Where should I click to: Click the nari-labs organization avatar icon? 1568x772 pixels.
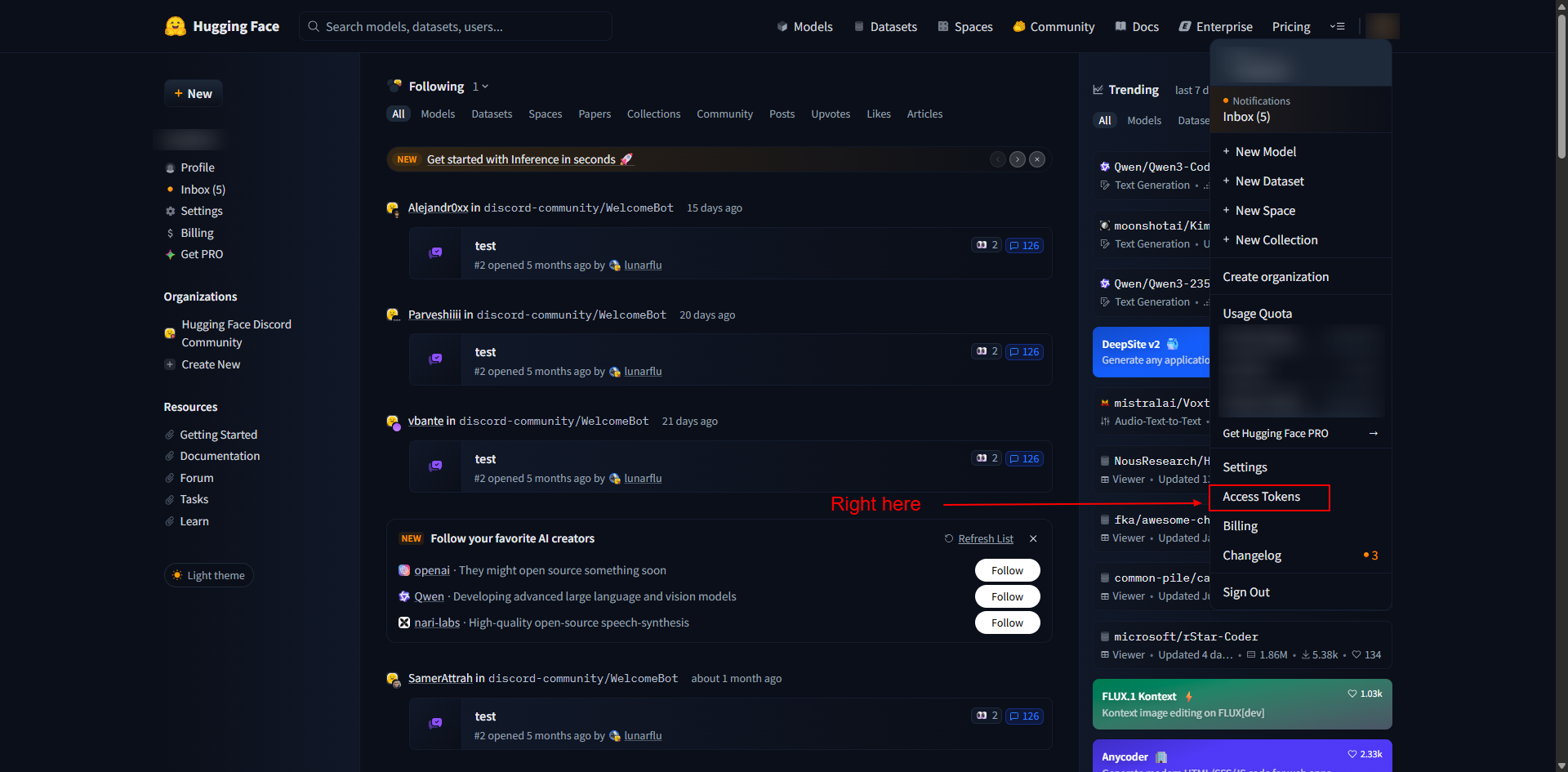pyautogui.click(x=404, y=623)
